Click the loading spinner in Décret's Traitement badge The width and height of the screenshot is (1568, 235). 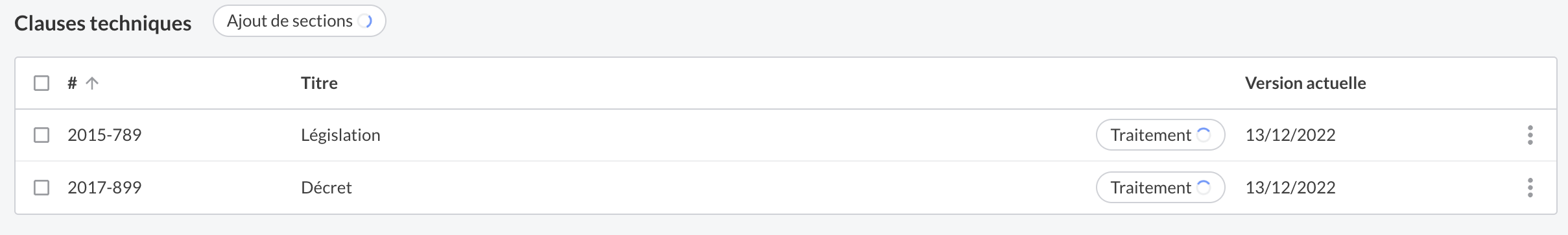tap(1204, 188)
